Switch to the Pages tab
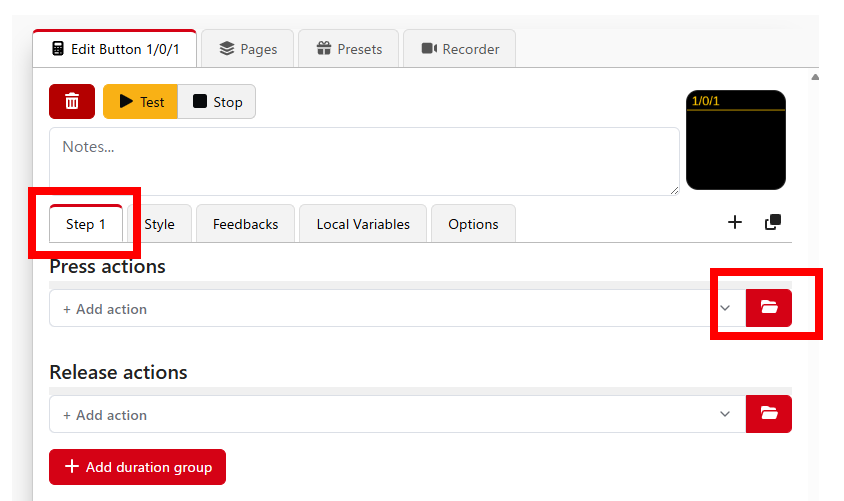Viewport: 844px width, 501px height. pyautogui.click(x=248, y=49)
